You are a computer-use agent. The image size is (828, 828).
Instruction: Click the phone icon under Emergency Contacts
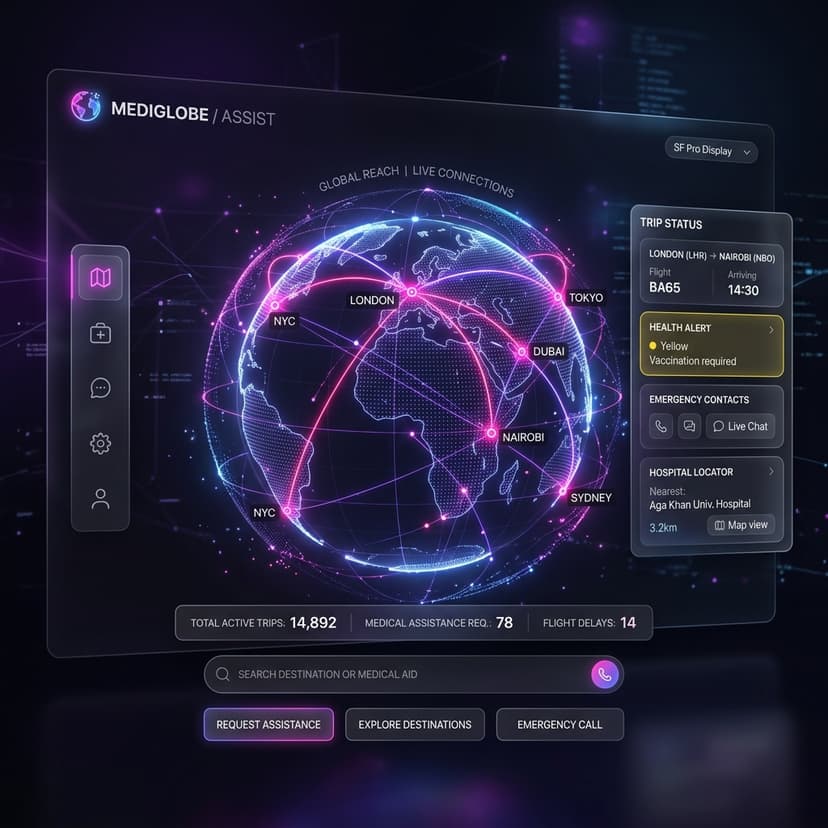pyautogui.click(x=661, y=426)
